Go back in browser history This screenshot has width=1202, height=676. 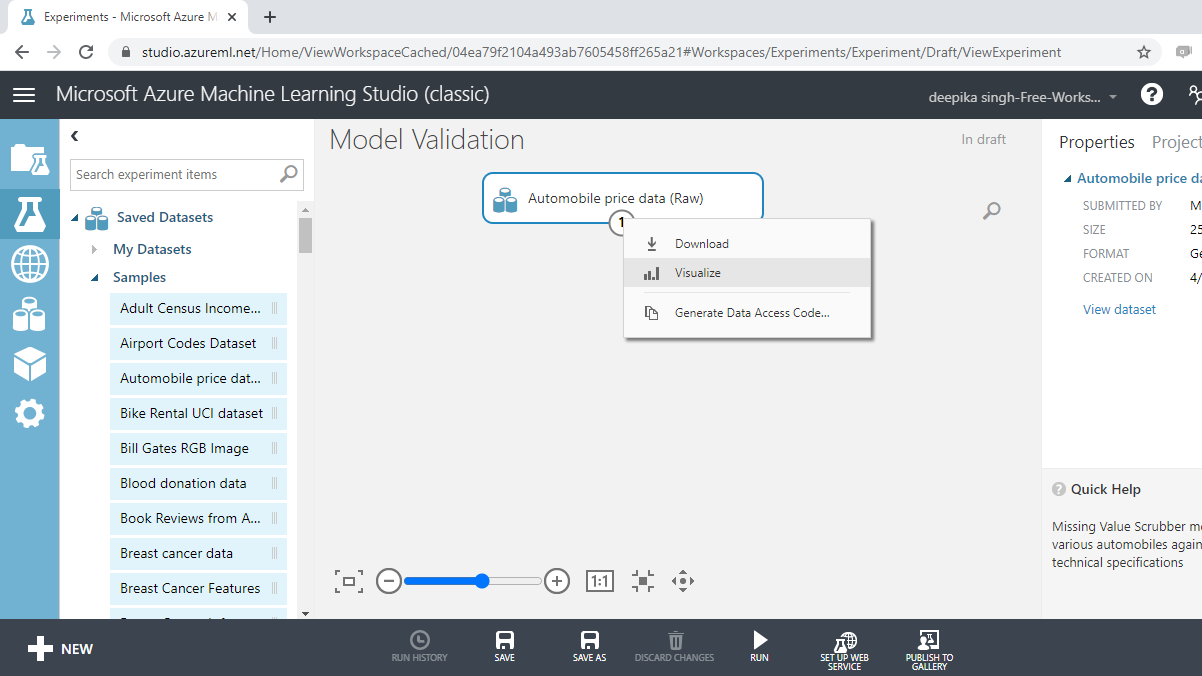pos(22,52)
